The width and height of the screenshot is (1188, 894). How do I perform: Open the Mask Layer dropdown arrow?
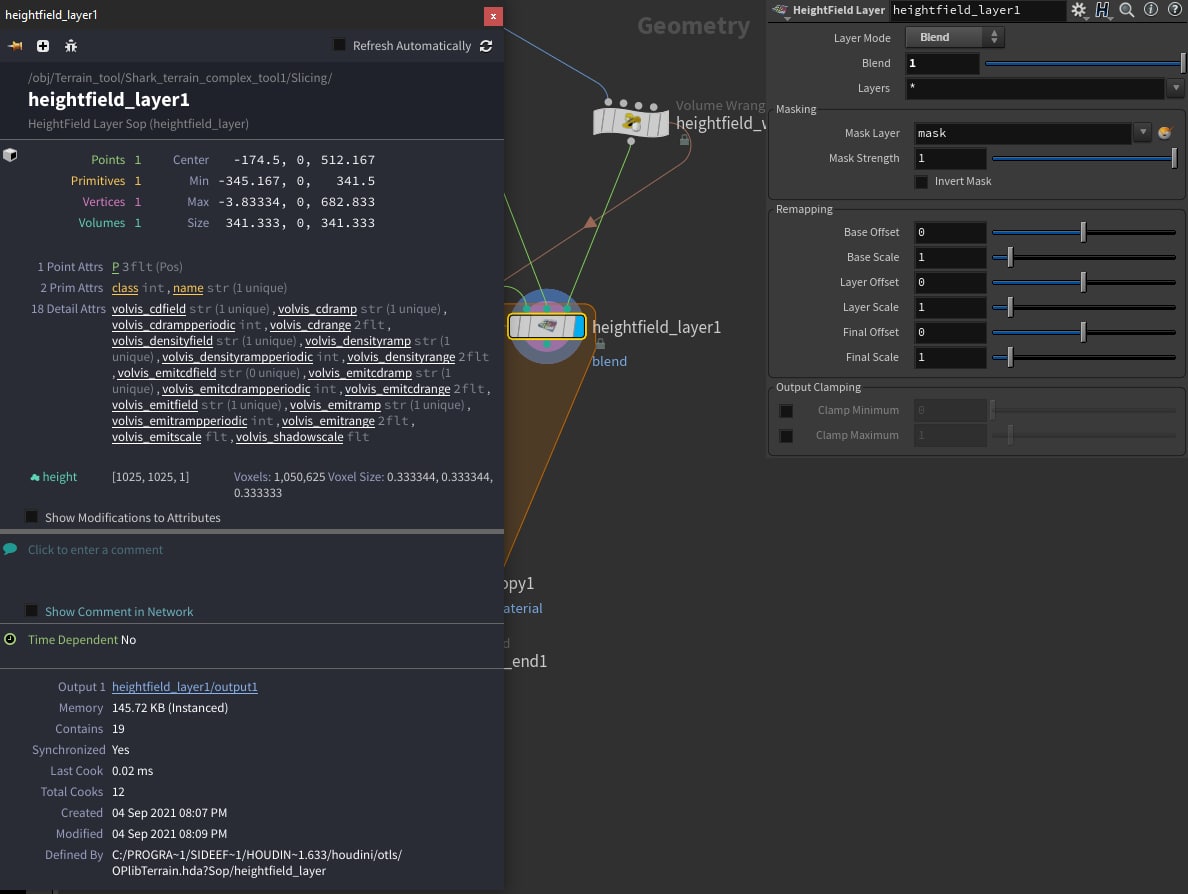[1143, 133]
